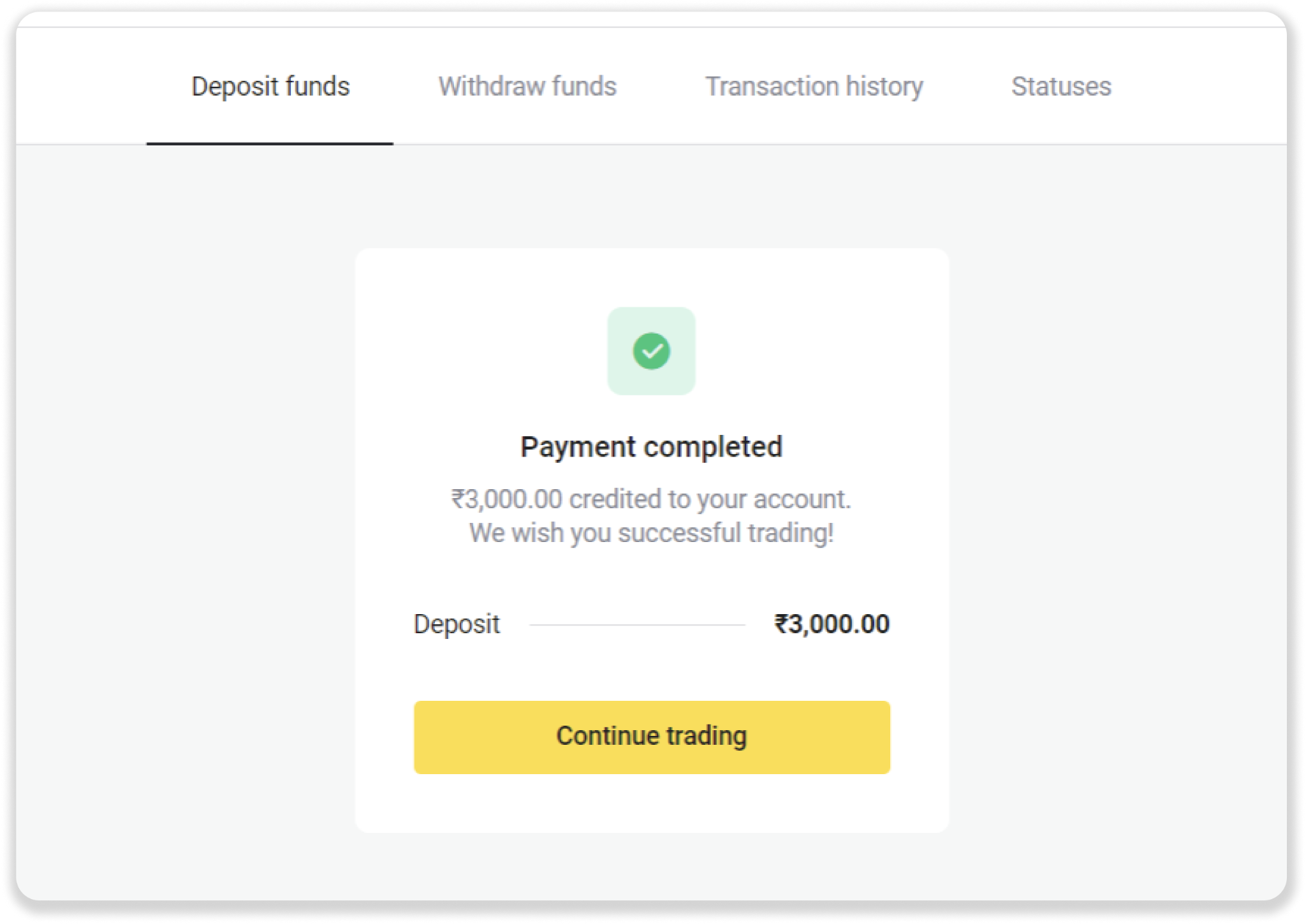Click the dark underline beneath Deposit funds
Image resolution: width=1306 pixels, height=924 pixels.
tap(270, 143)
